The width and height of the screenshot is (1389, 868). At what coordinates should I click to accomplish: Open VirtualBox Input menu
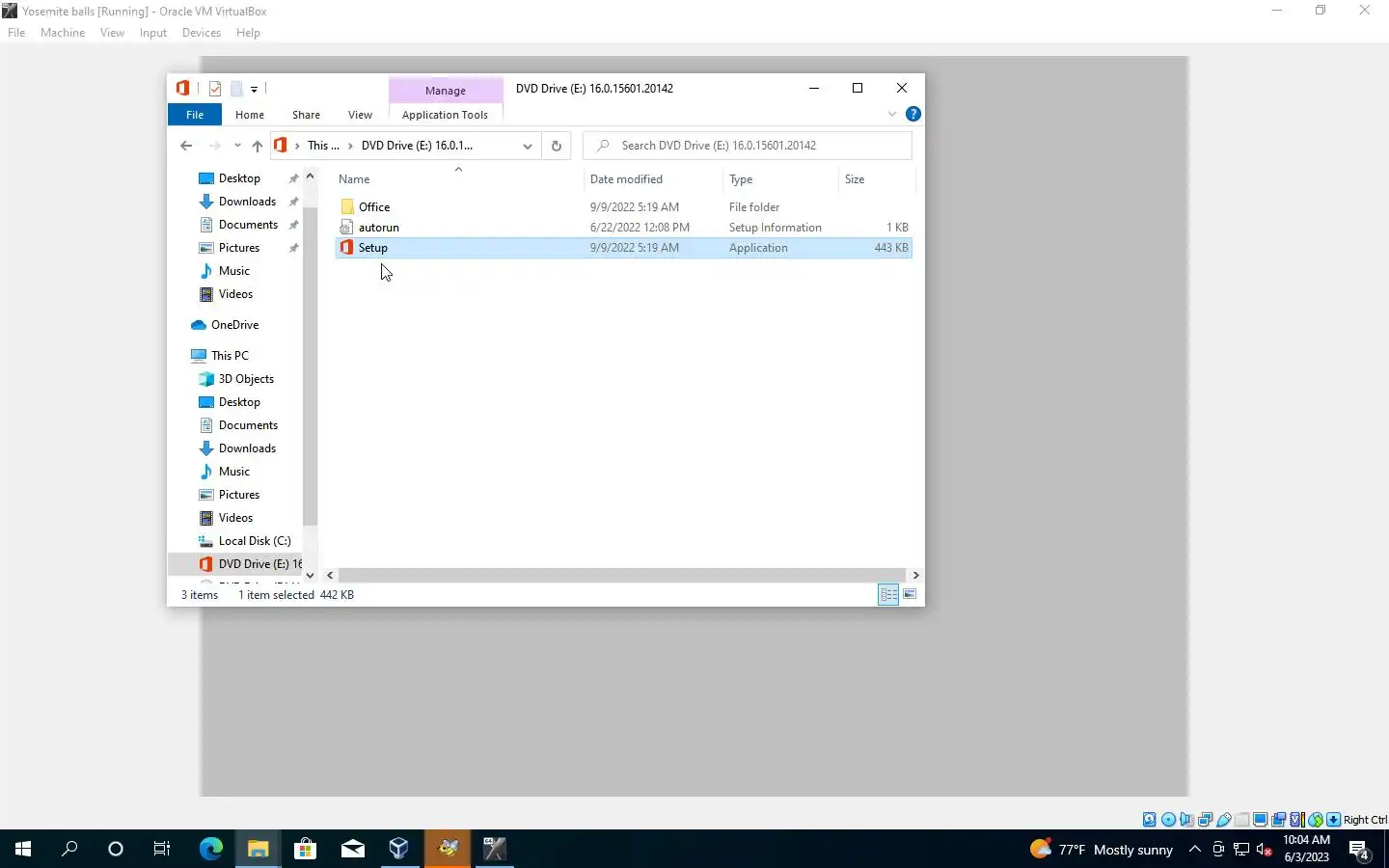[152, 33]
